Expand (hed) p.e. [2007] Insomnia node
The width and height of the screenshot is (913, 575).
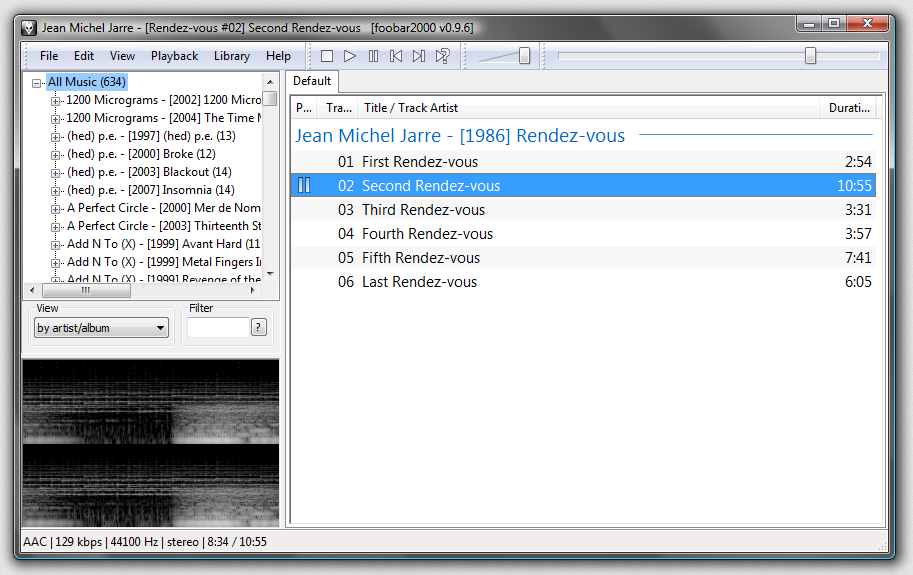point(55,191)
